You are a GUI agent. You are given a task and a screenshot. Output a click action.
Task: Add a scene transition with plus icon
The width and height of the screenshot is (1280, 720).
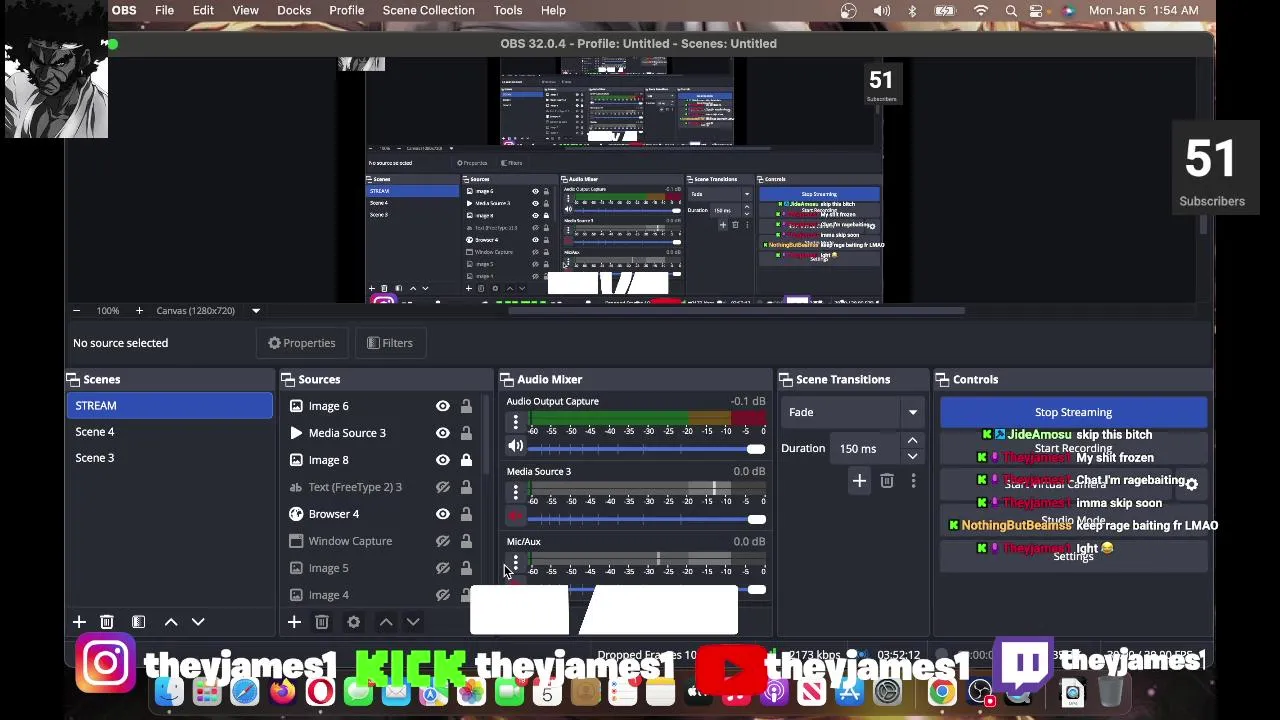pyautogui.click(x=859, y=481)
